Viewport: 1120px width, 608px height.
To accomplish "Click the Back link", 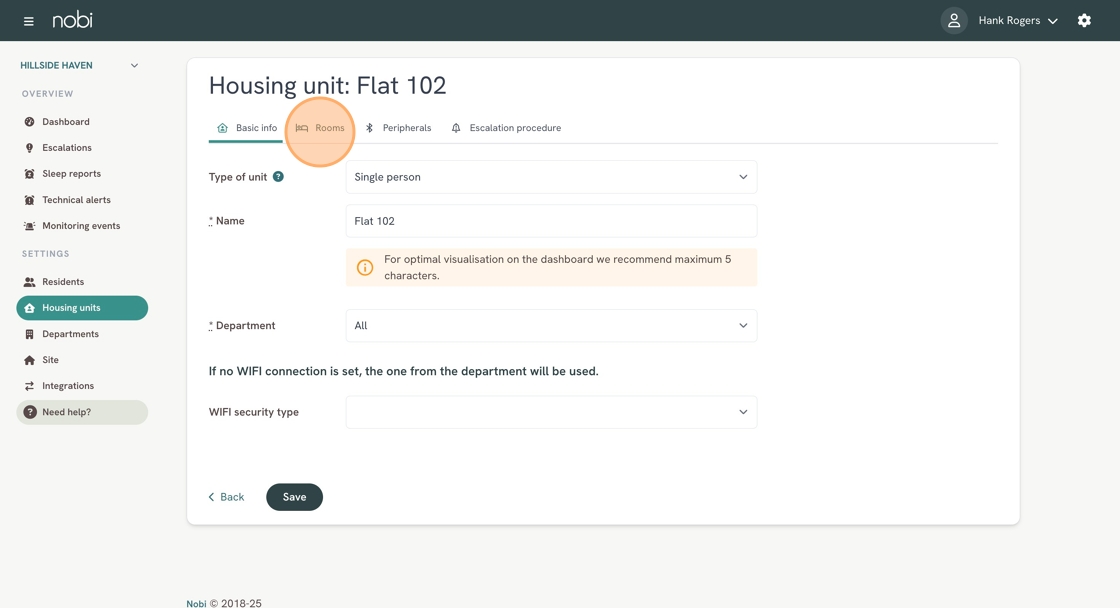I will [226, 497].
